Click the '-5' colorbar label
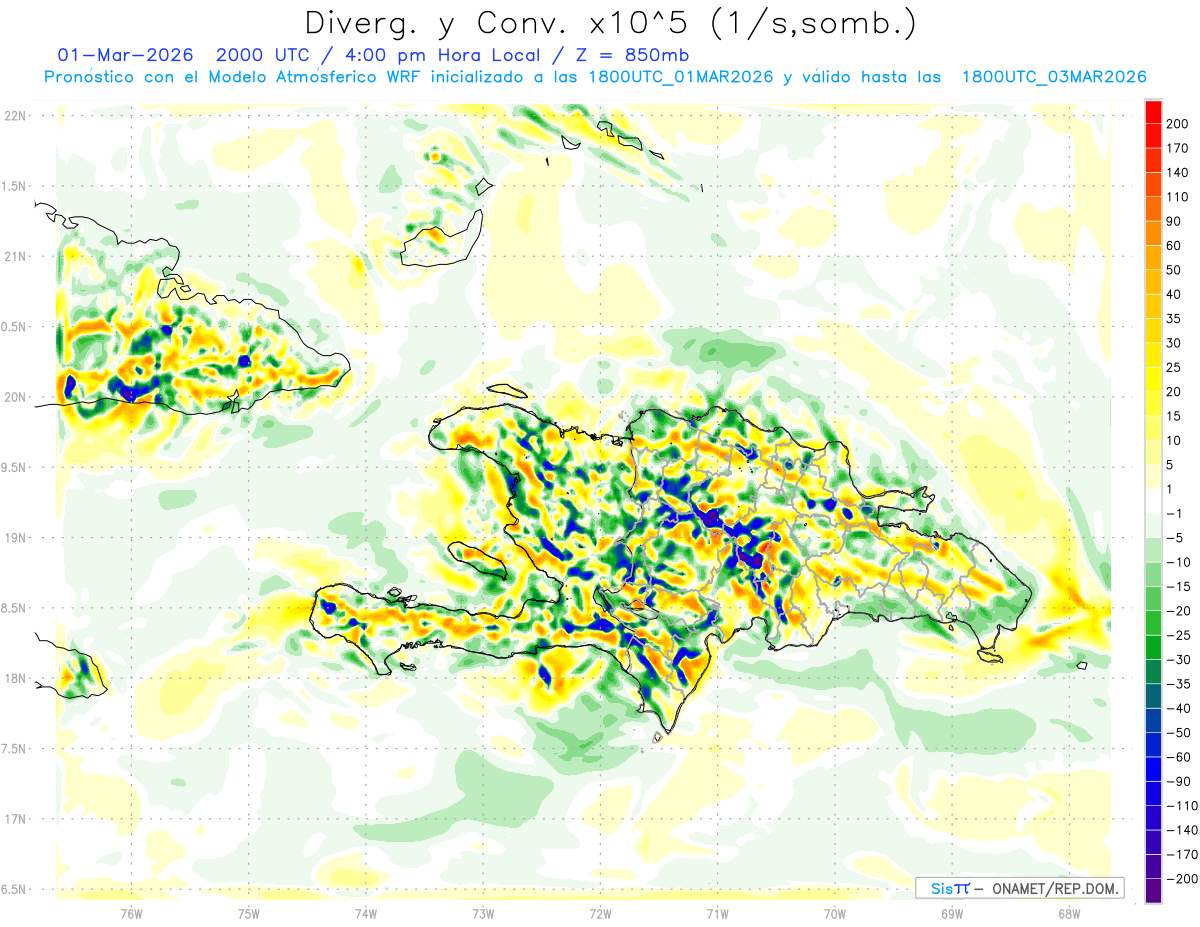Image resolution: width=1200 pixels, height=927 pixels. 1174,538
